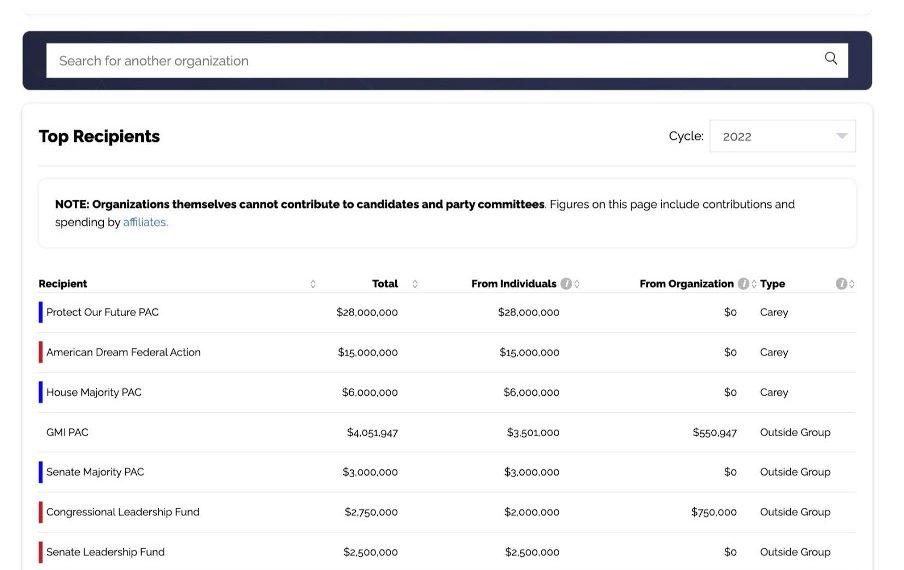The image size is (904, 570).
Task: Click the Total column header
Action: [x=385, y=284]
